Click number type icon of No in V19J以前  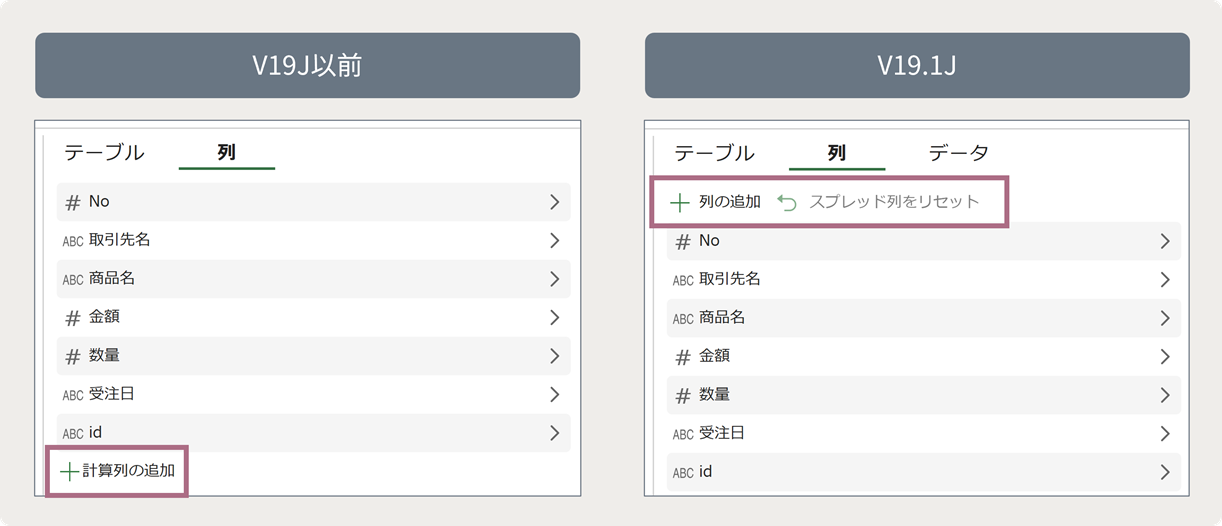click(x=73, y=203)
